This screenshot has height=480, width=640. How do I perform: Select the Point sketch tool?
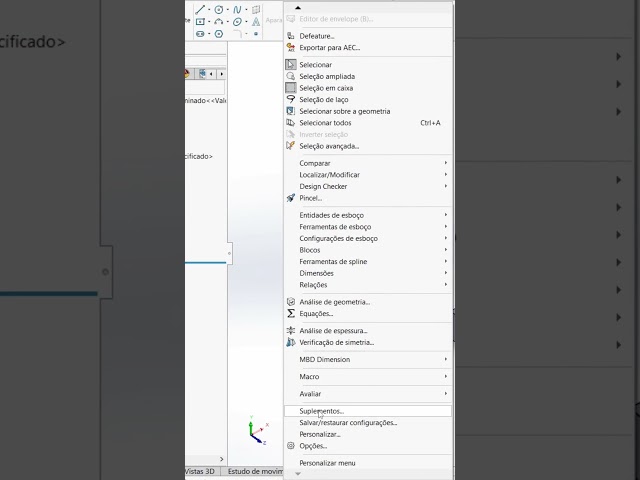pyautogui.click(x=256, y=34)
